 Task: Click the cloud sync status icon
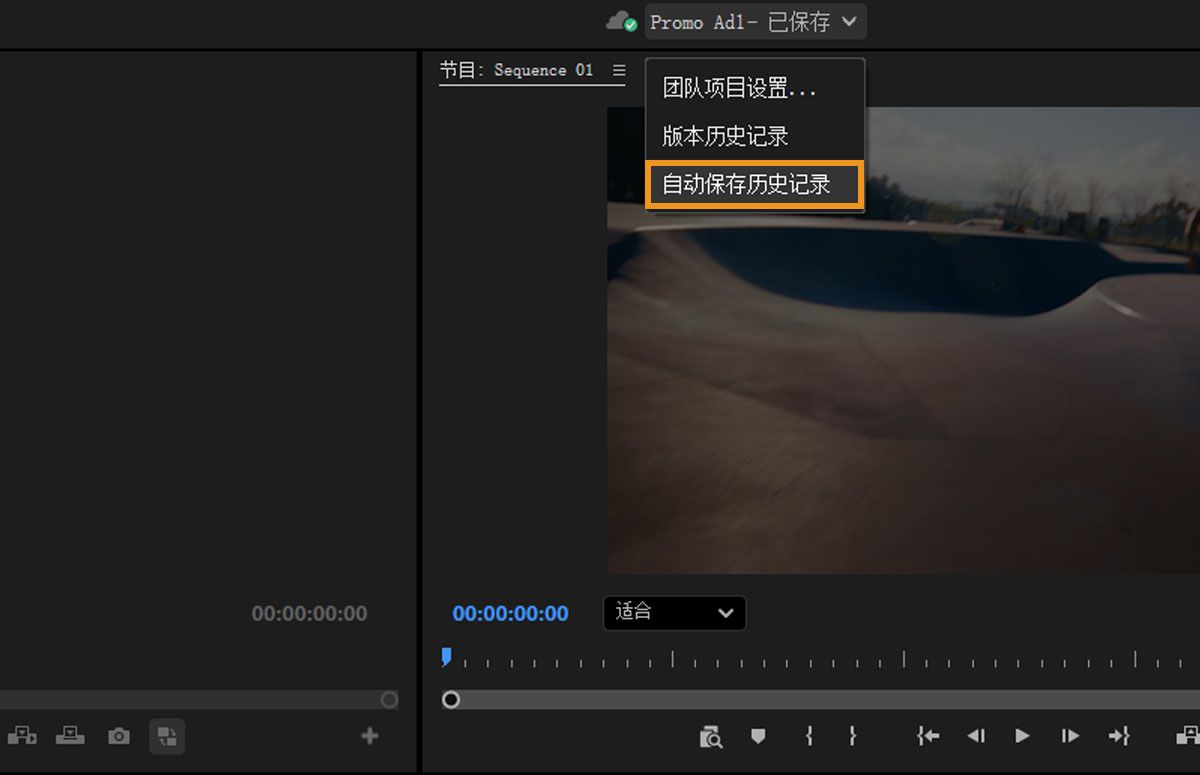(x=619, y=21)
